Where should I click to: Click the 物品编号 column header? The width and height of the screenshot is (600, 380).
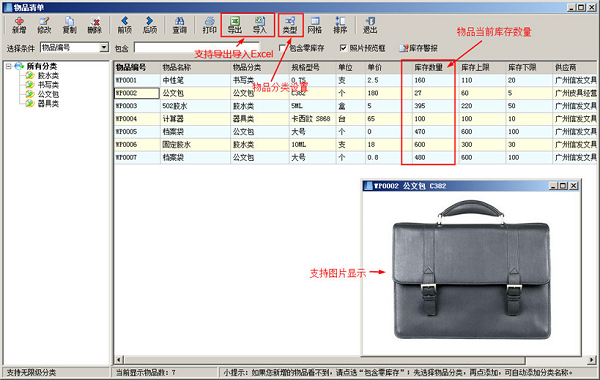coord(137,67)
